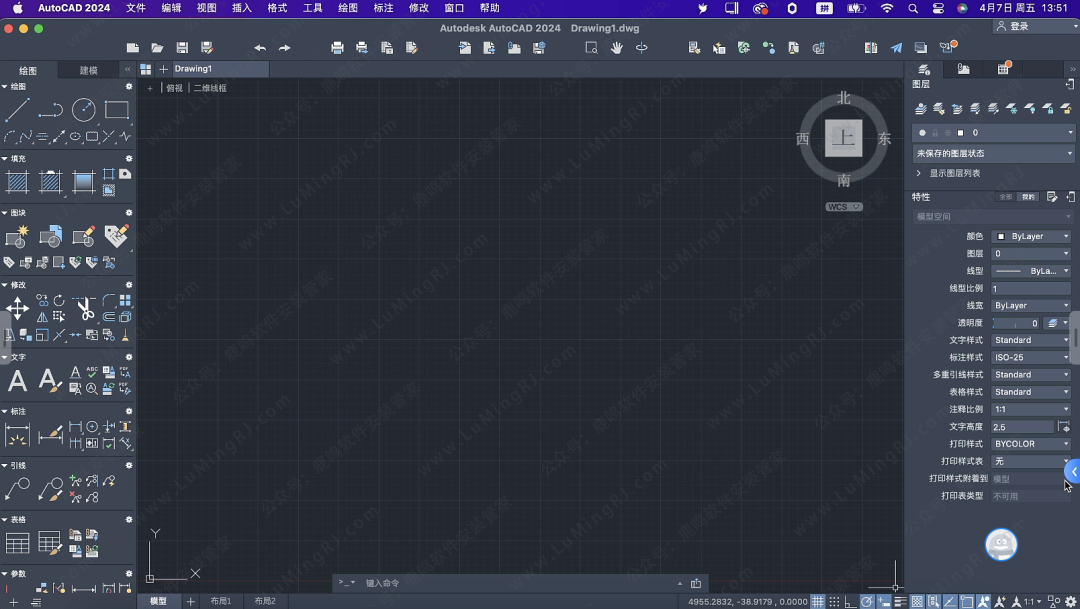1080x609 pixels.
Task: Select the Move tool in 修改 panel
Action: click(18, 308)
